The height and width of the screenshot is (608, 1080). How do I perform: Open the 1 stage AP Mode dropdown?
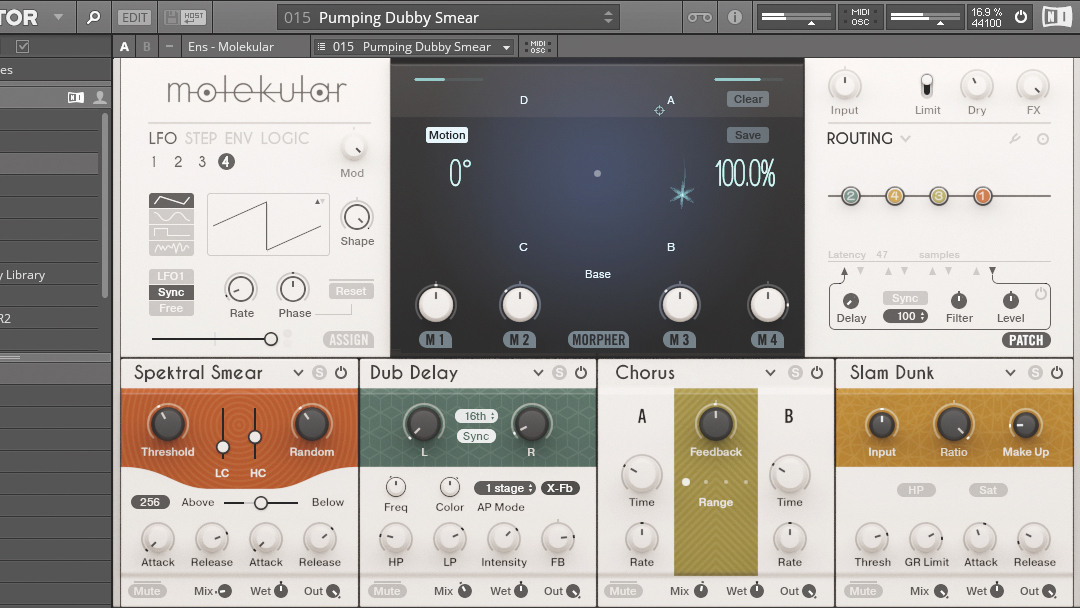[505, 488]
